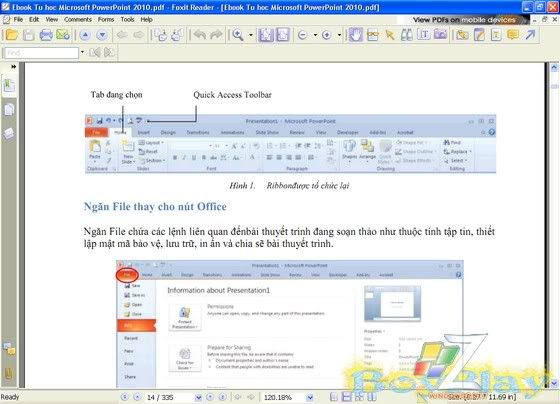Image resolution: width=560 pixels, height=404 pixels.
Task: Open the attachments panel at sidebar bottom
Action: tap(9, 373)
